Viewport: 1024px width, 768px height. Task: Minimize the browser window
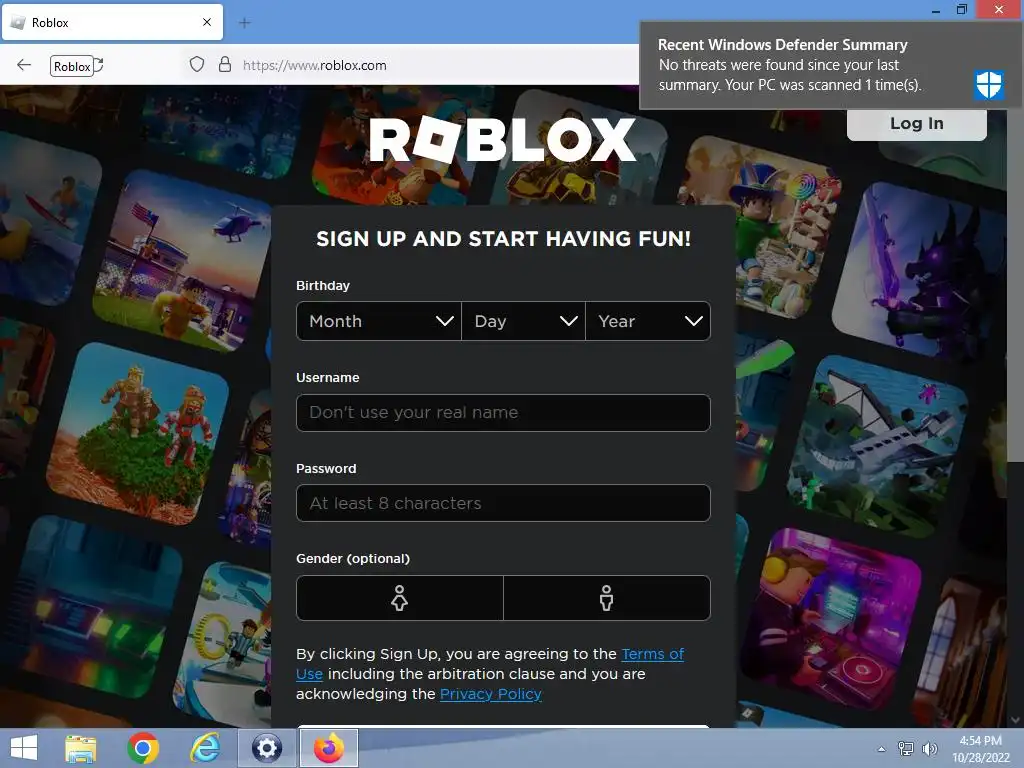click(935, 10)
